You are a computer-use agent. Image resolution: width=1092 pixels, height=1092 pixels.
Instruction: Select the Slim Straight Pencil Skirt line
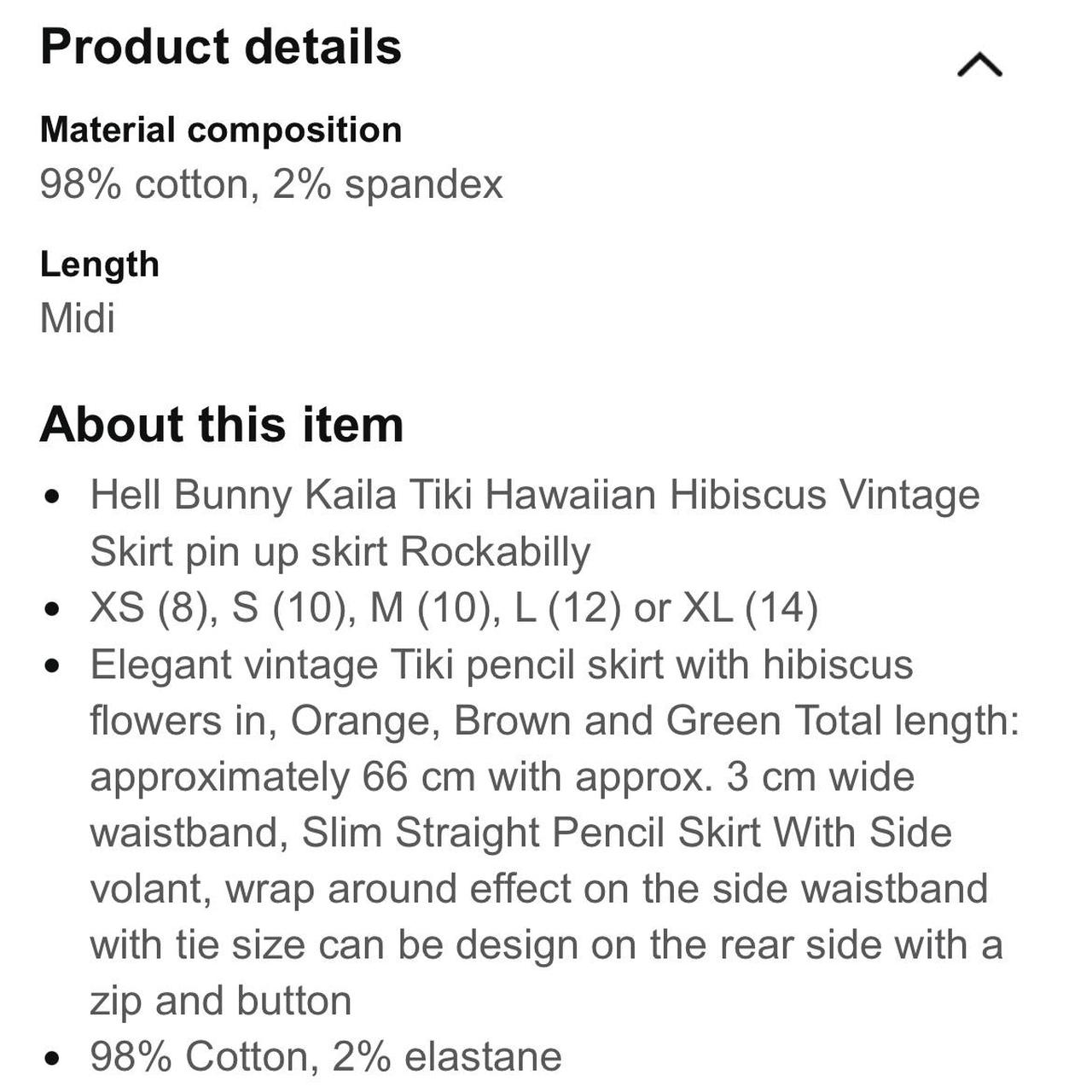point(521,833)
